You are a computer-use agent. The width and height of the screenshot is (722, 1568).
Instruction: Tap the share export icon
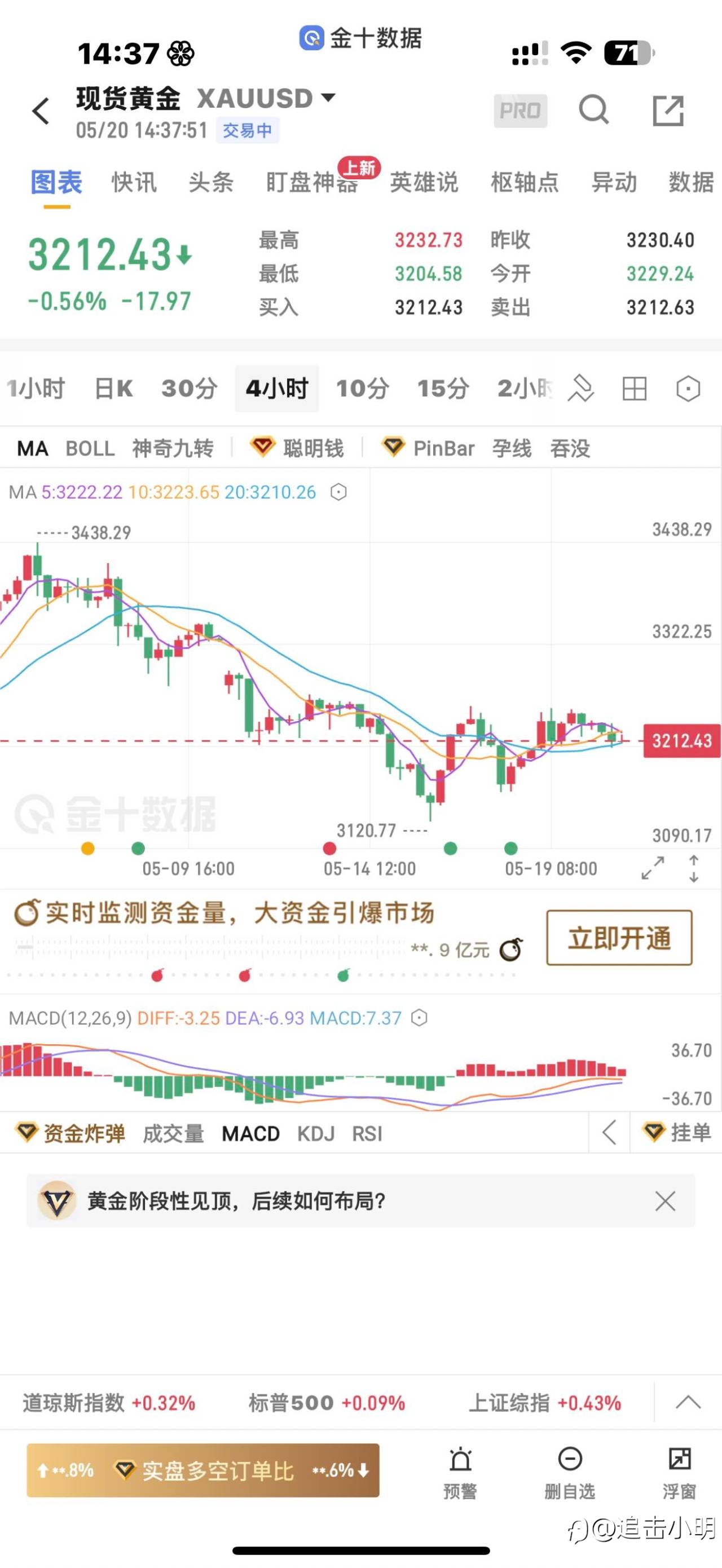668,111
